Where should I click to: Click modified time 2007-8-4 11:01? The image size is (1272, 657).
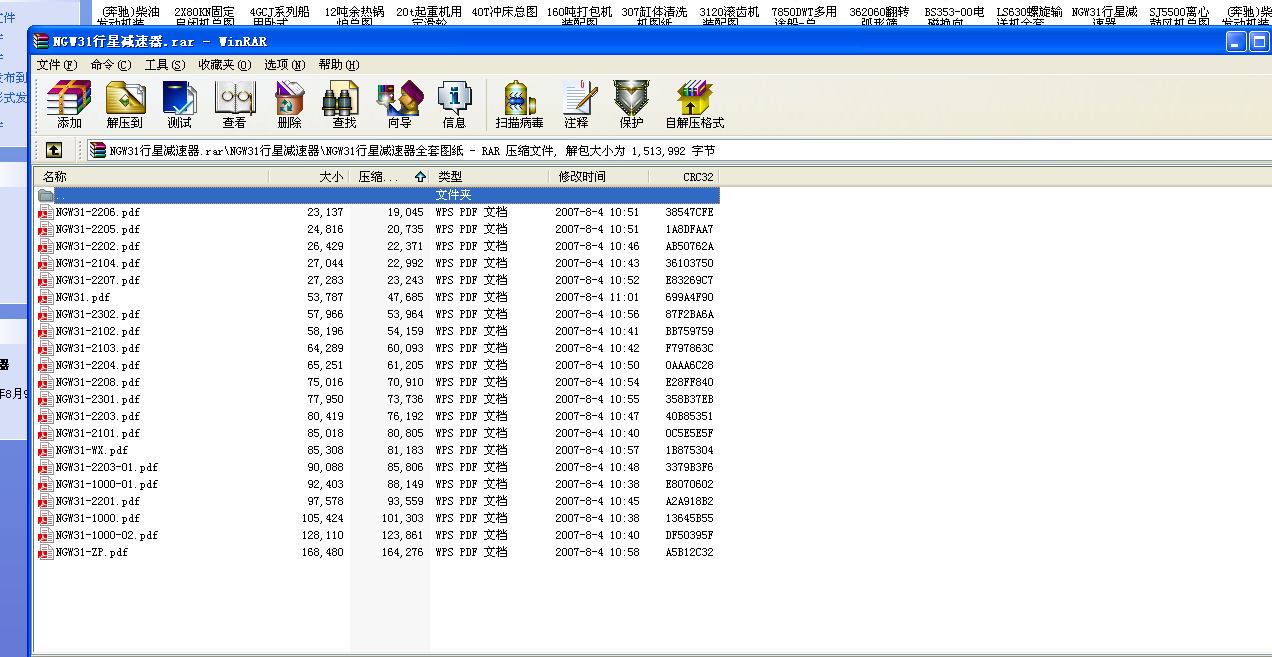597,297
